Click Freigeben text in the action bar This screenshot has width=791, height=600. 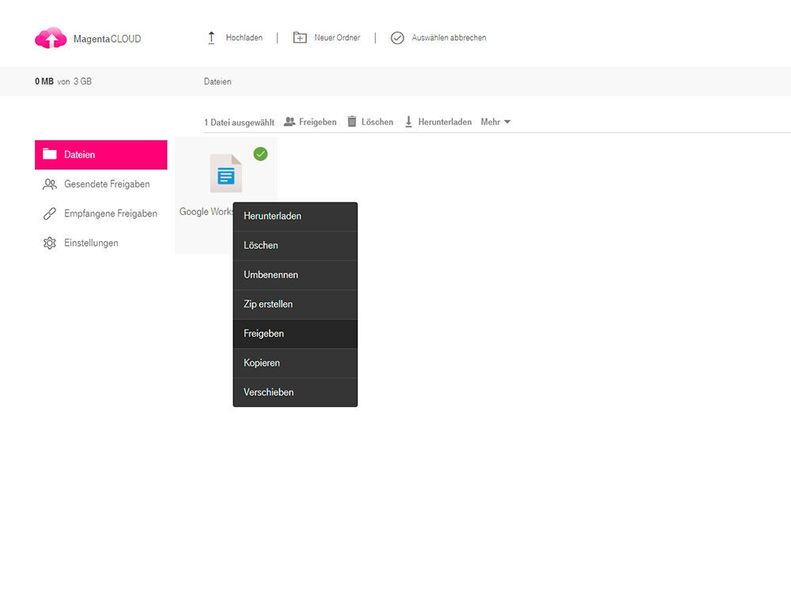[x=317, y=122]
